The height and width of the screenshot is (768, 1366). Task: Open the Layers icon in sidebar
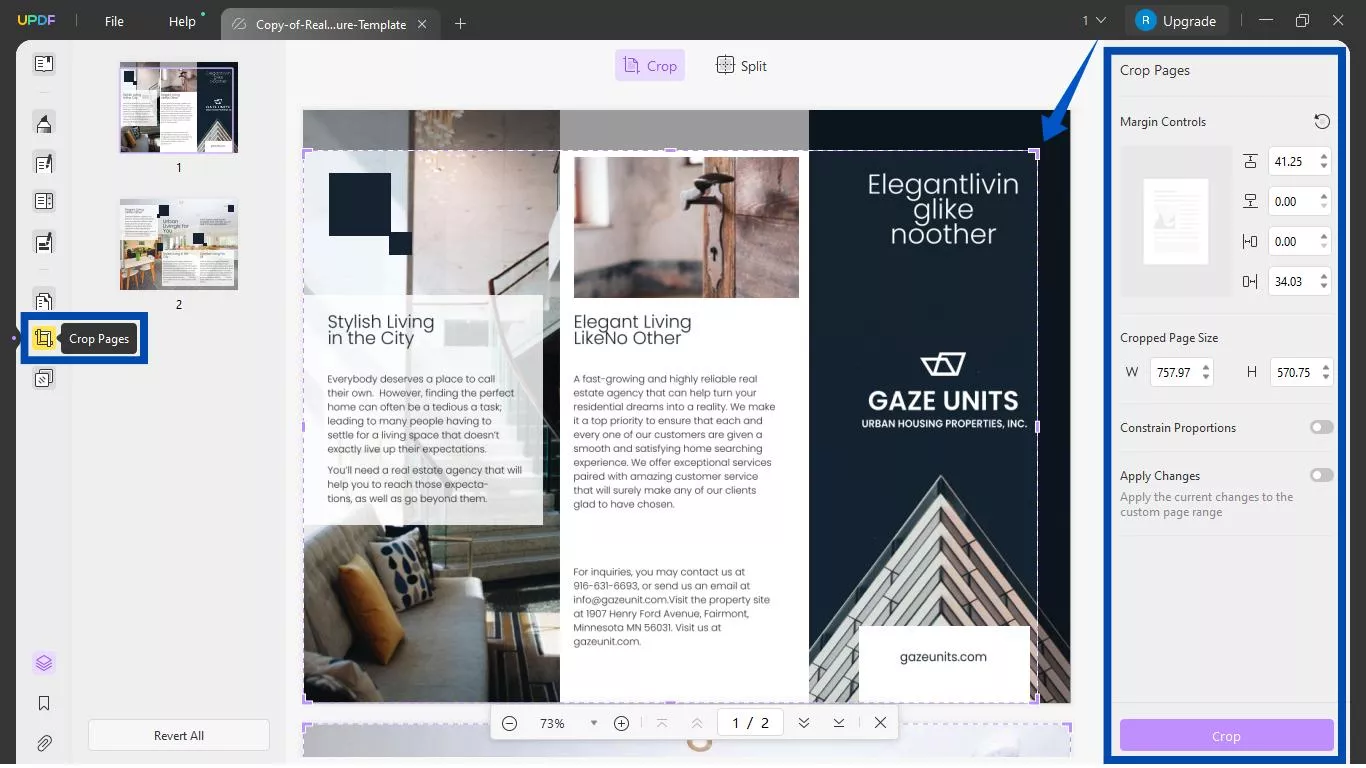(x=44, y=663)
